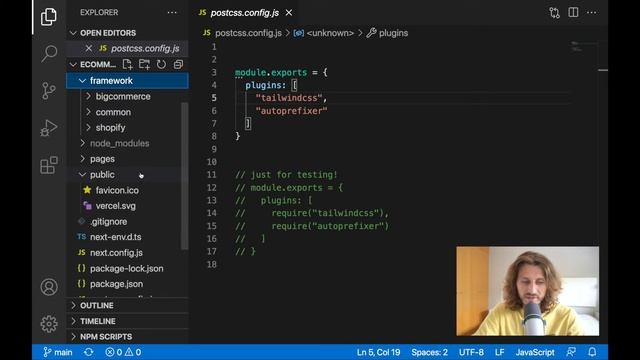Change LF end of line sequence
This screenshot has height=360, width=640.
[x=500, y=352]
